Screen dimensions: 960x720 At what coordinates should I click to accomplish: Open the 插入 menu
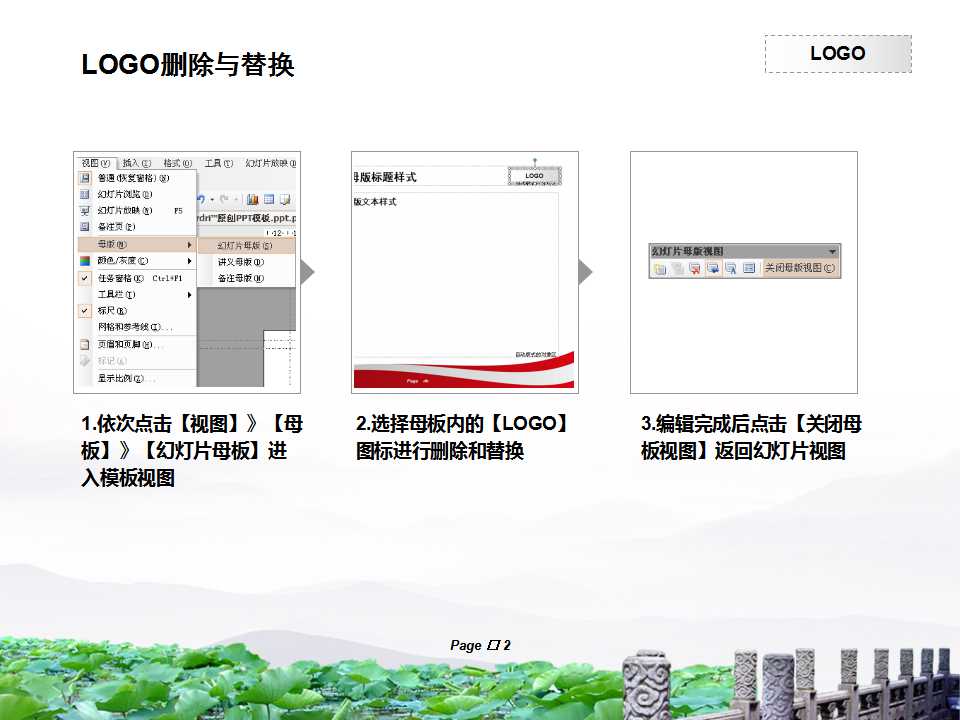click(x=133, y=161)
